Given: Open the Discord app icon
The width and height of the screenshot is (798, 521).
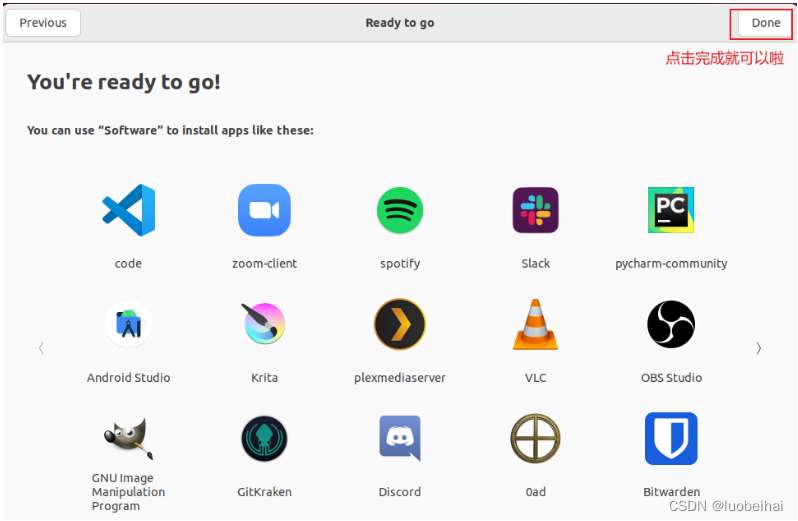Looking at the screenshot, I should 400,438.
